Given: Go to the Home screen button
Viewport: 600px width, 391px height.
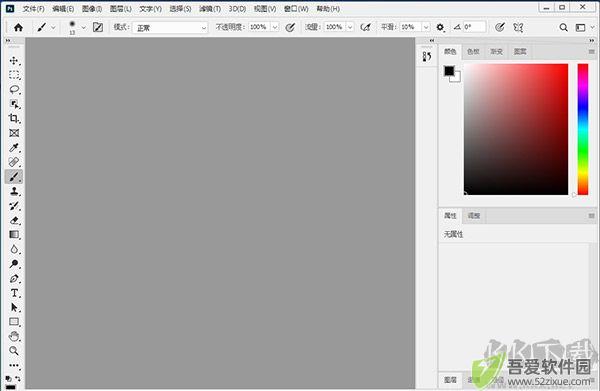Looking at the screenshot, I should (x=18, y=27).
